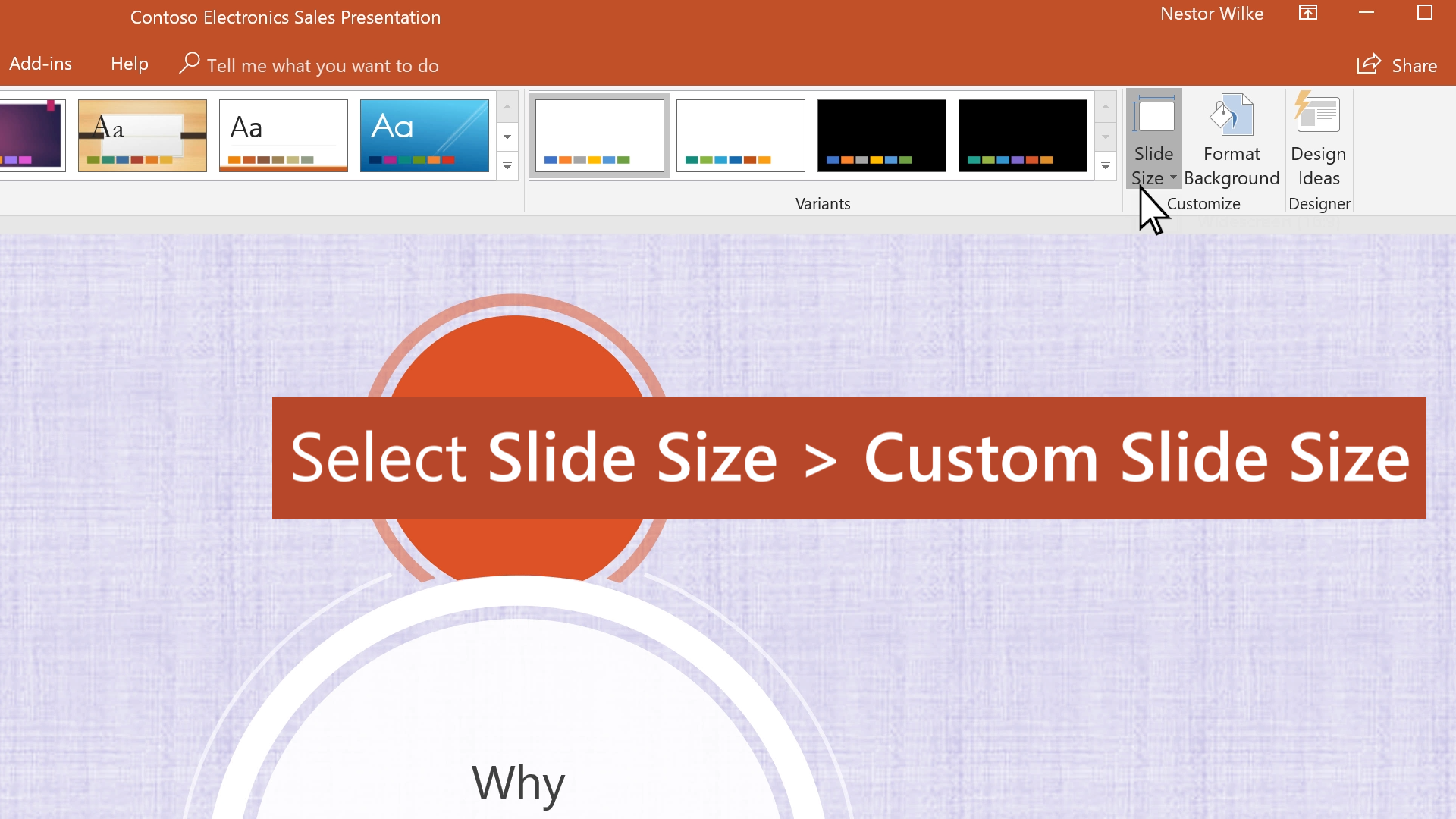The image size is (1456, 819).
Task: Select the white Aa theme with orange bar
Action: point(284,136)
